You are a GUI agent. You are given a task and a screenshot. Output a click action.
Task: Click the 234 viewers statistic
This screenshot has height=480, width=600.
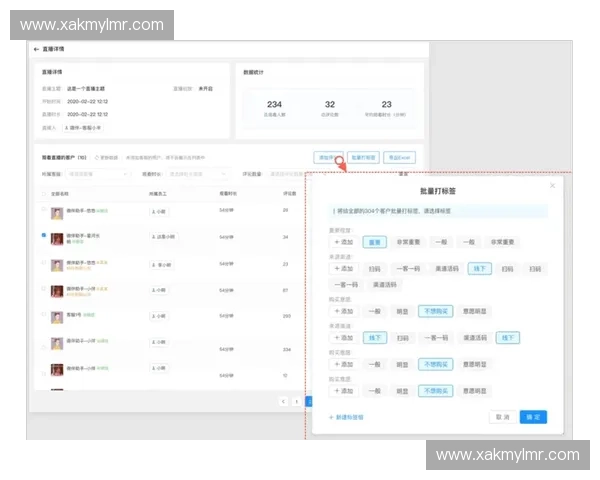274,108
